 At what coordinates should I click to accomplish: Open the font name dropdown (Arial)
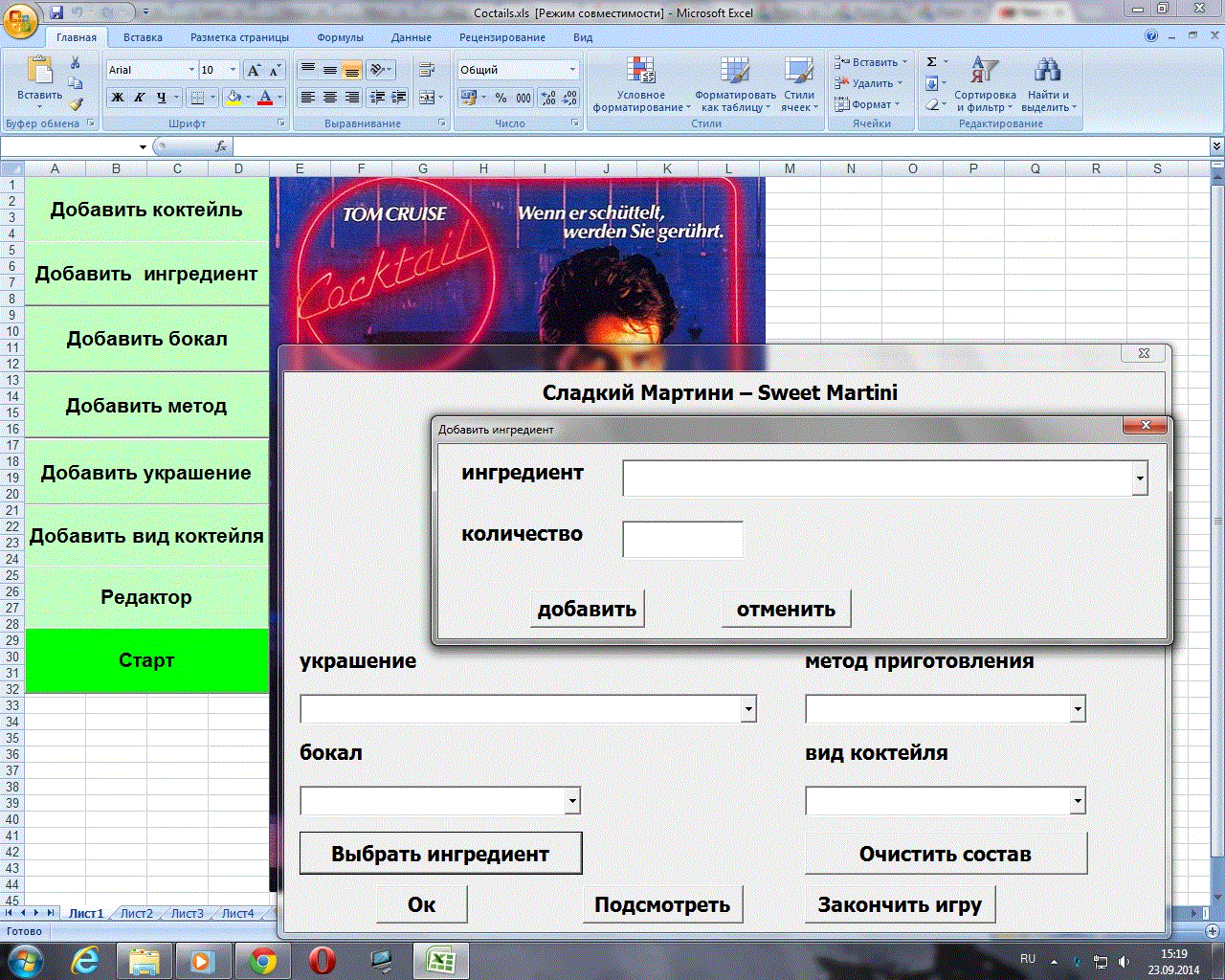tap(189, 70)
